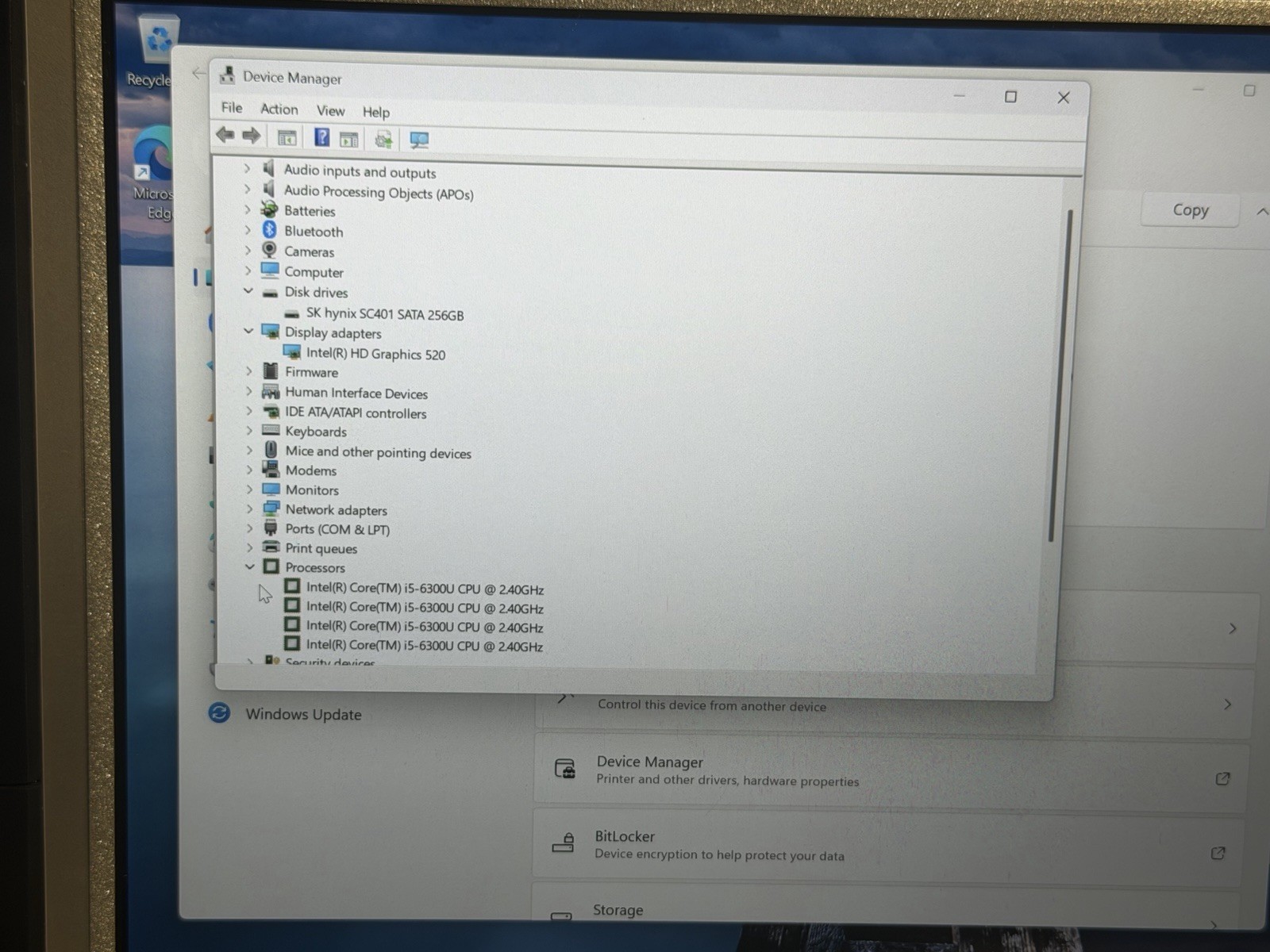Maximize the Device Manager window

tap(1010, 97)
